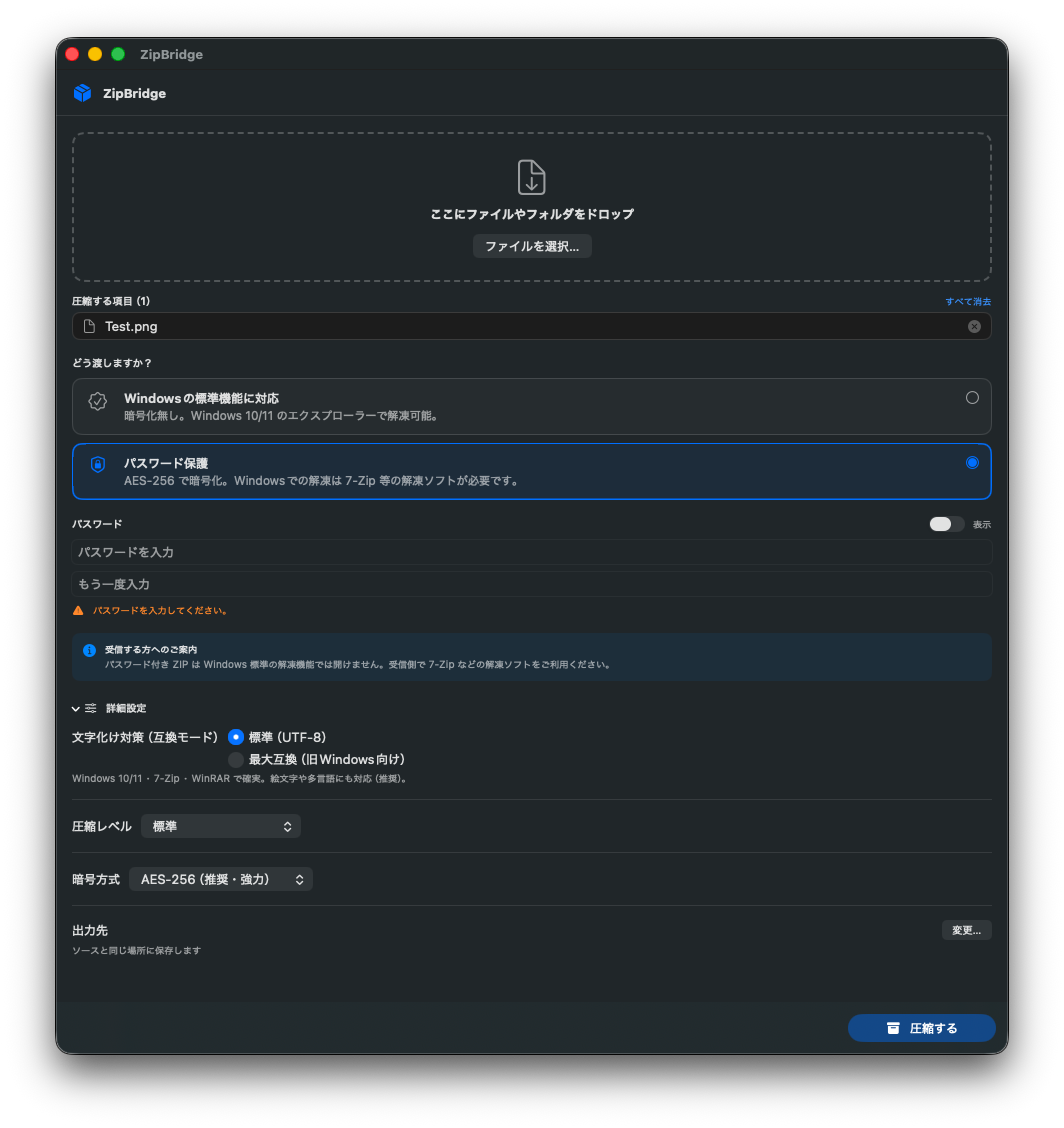Click the 出力先 label

90,930
